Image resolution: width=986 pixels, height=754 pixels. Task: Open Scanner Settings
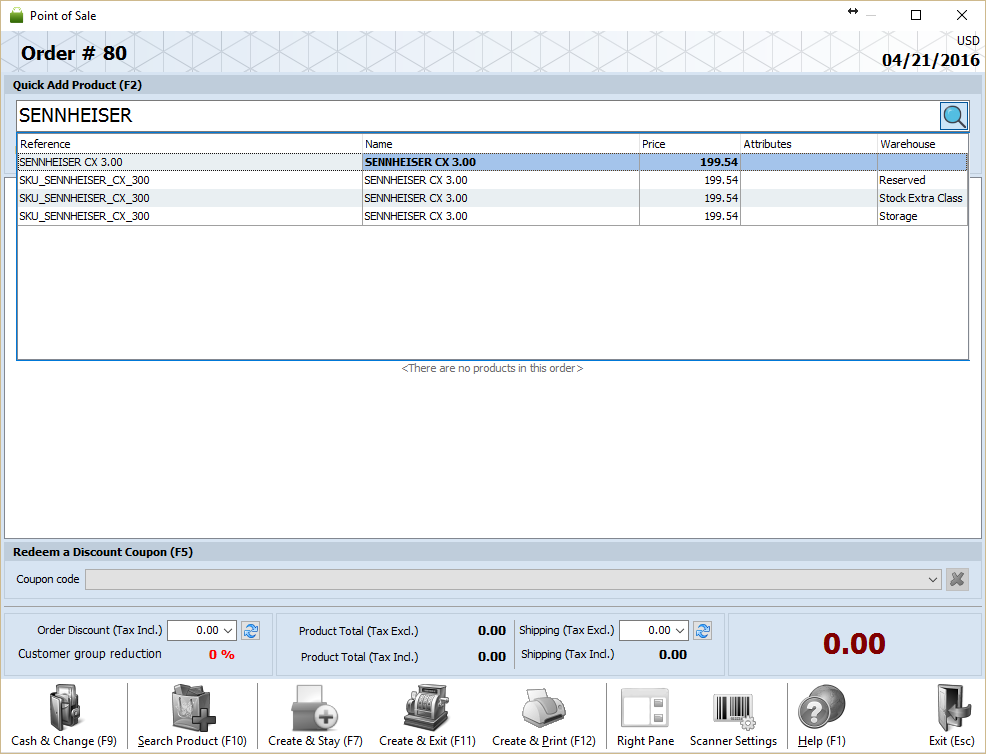click(733, 716)
